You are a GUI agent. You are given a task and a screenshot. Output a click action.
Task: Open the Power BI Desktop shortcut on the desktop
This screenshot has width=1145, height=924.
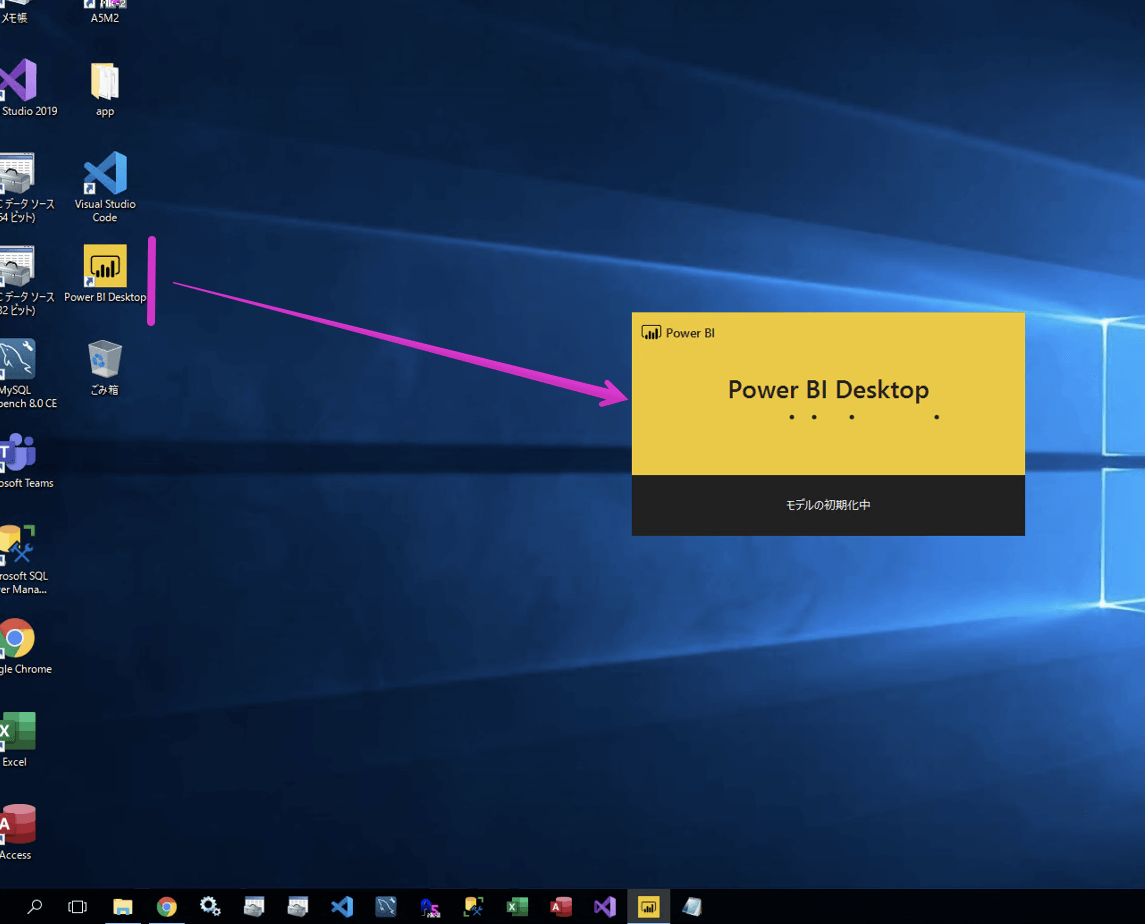click(x=105, y=274)
